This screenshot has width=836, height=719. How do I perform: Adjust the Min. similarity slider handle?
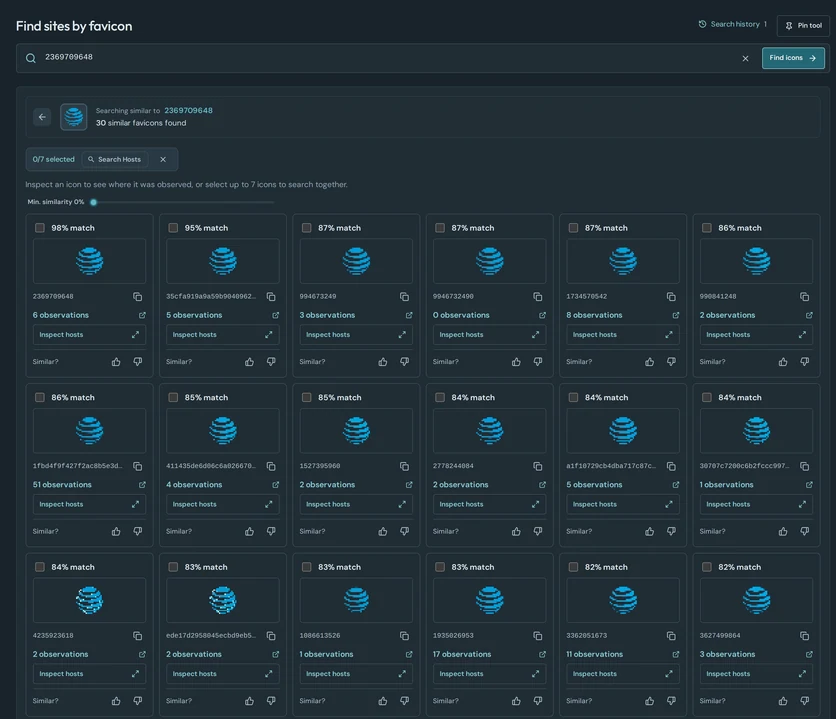[94, 202]
